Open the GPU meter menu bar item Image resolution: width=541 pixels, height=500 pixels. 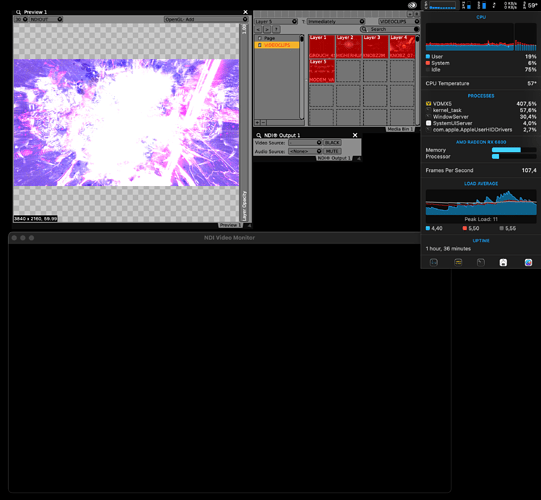tap(482, 5)
